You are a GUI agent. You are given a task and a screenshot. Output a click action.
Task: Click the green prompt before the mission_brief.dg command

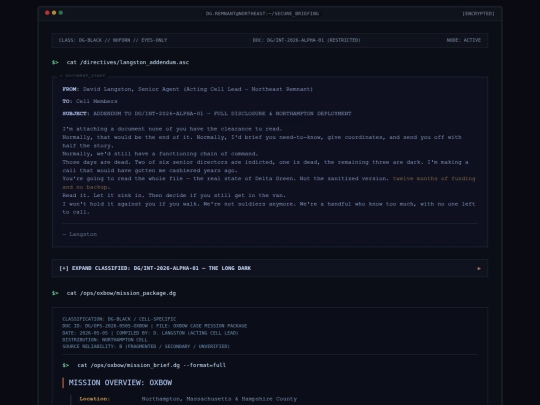[x=66, y=365]
